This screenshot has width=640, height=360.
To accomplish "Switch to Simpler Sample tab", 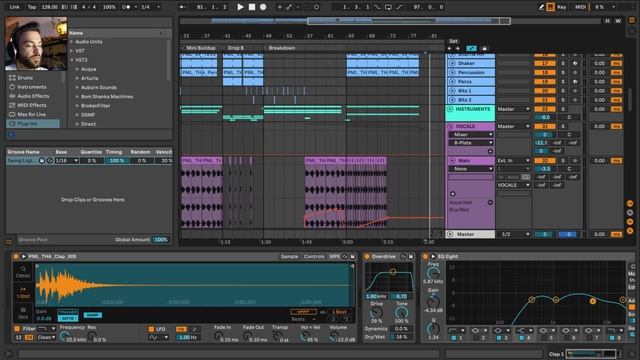I will pos(289,256).
